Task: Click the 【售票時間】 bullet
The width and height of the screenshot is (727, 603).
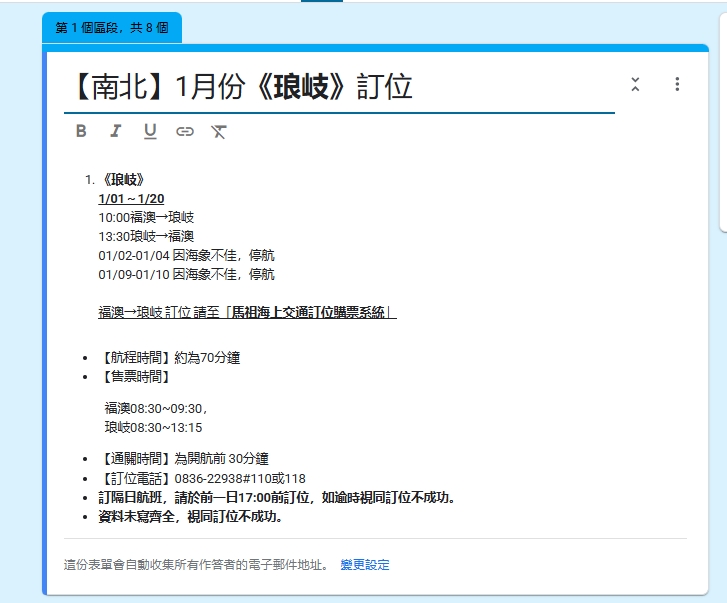Action: pos(134,376)
